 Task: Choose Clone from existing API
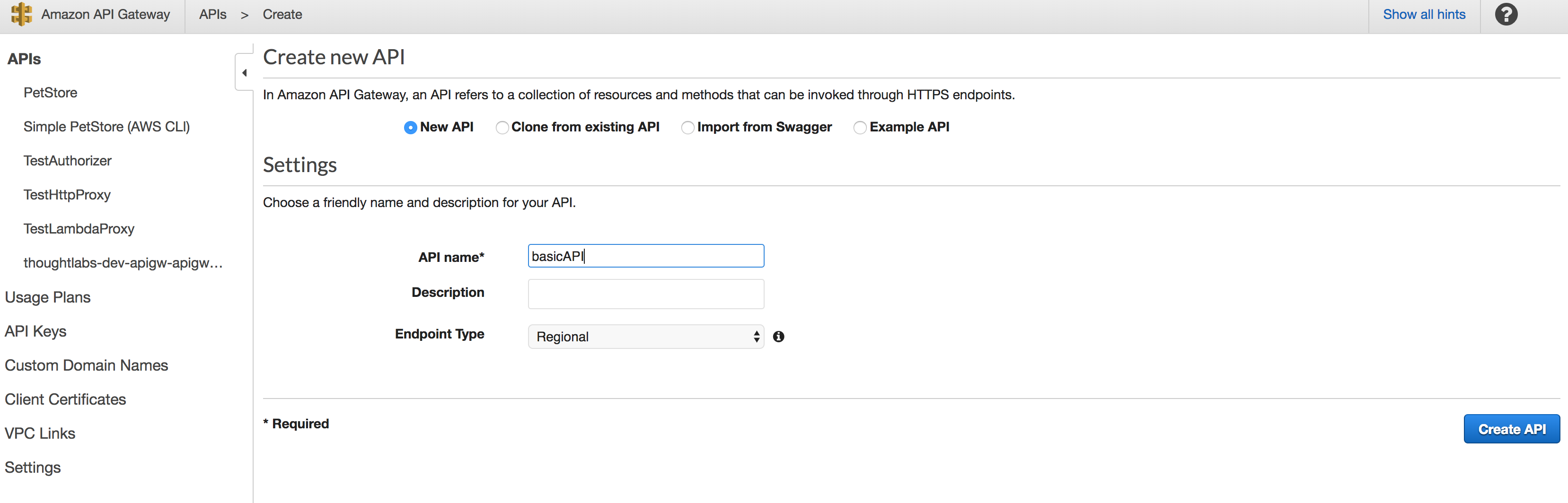(x=502, y=127)
